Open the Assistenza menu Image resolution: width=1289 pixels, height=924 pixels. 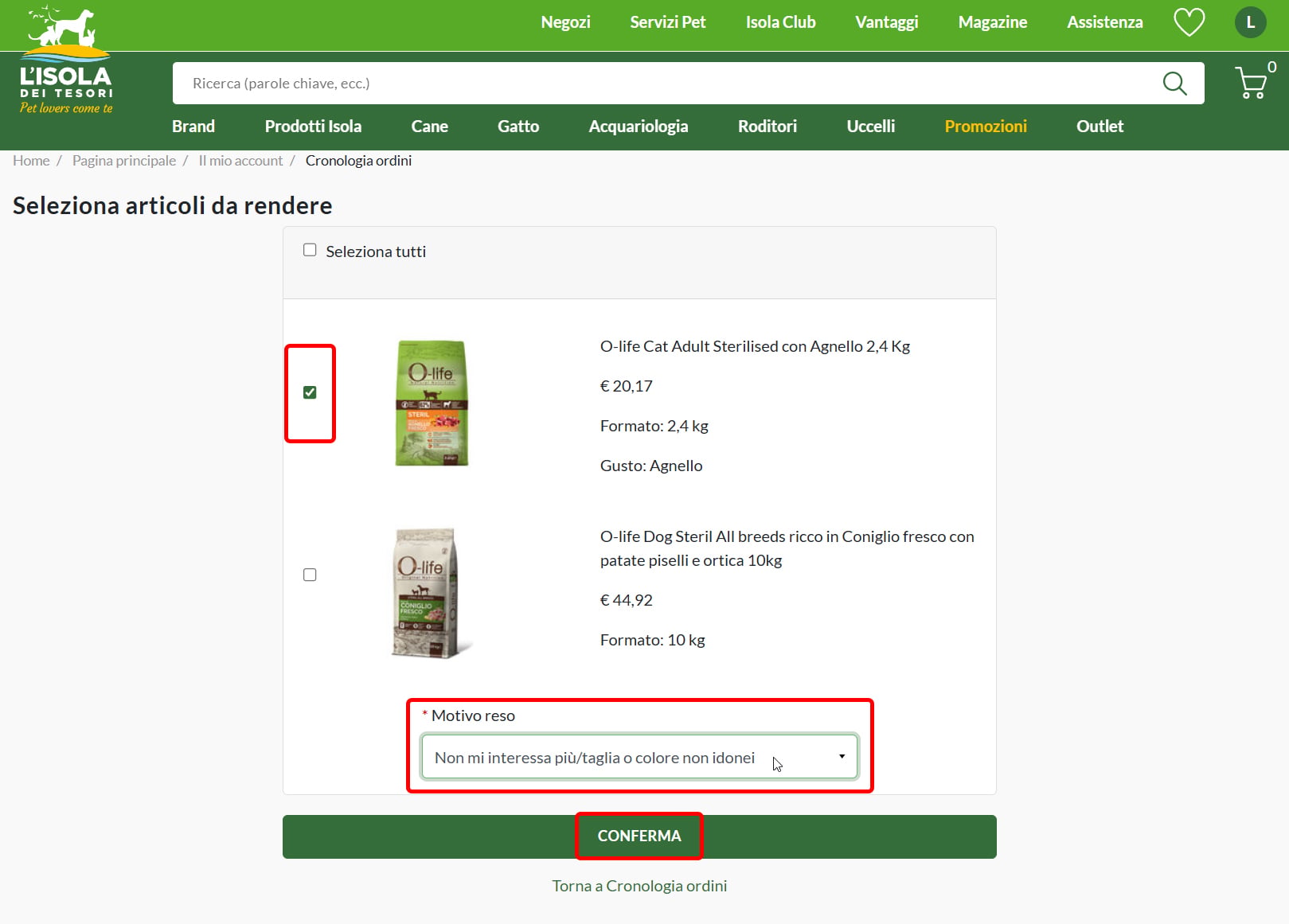click(x=1105, y=22)
